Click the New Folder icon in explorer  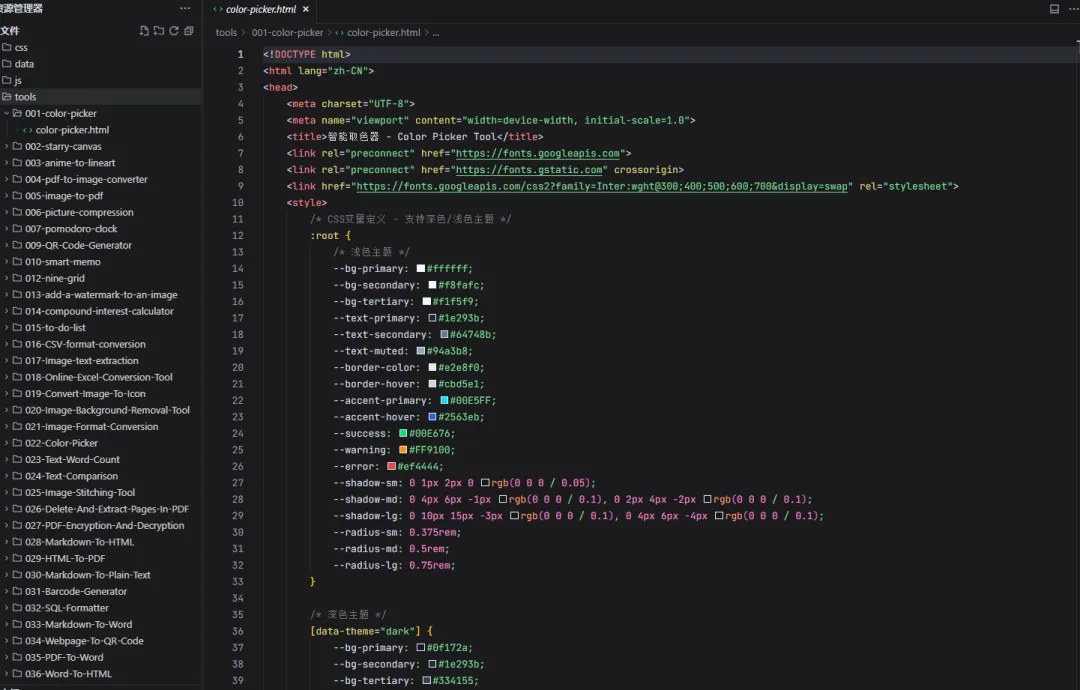[158, 30]
